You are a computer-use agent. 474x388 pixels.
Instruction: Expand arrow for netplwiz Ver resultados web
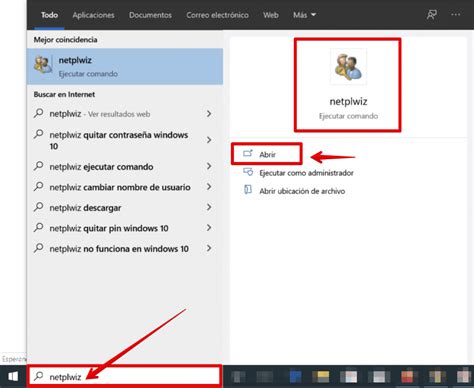click(x=209, y=114)
